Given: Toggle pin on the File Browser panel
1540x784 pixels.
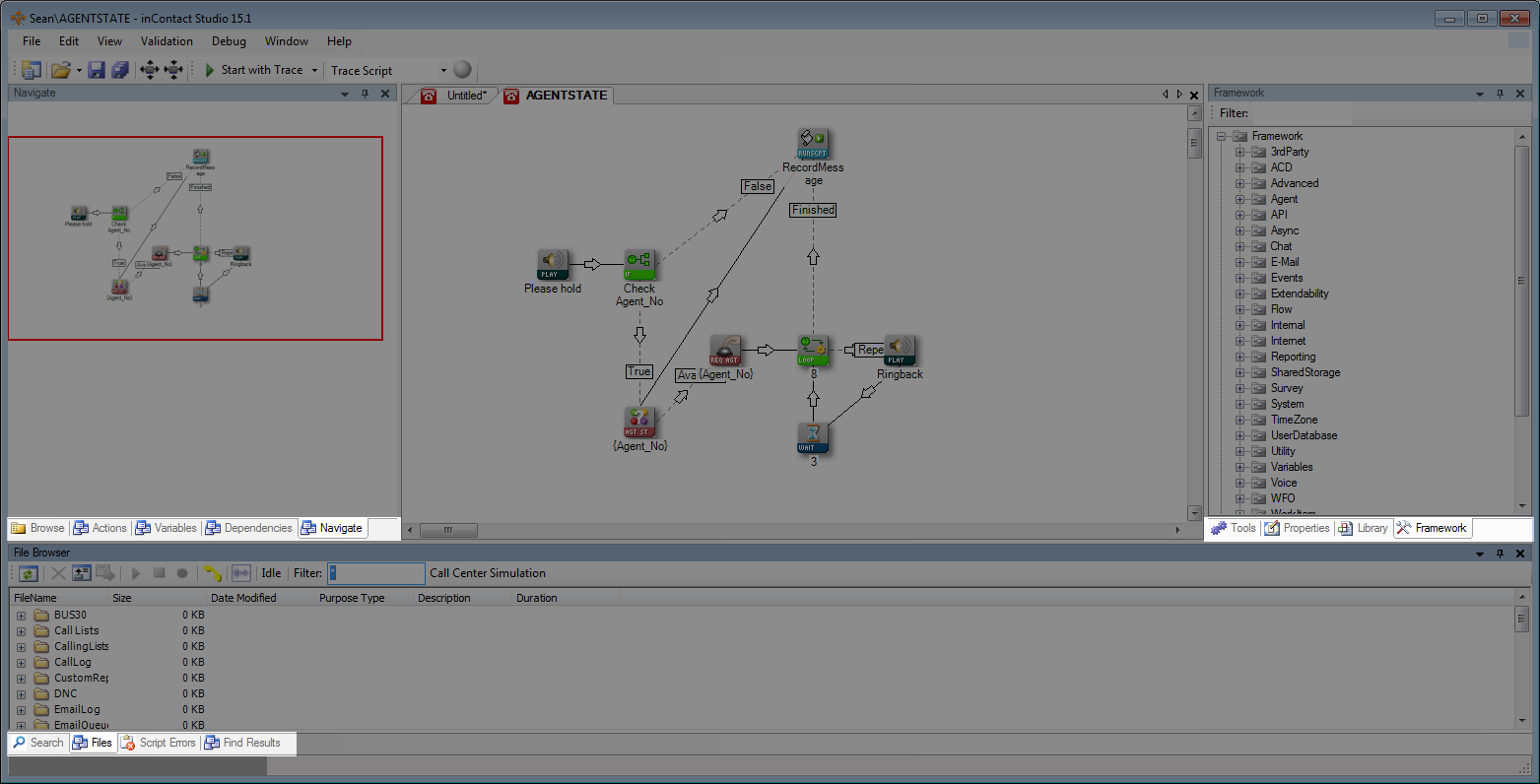Looking at the screenshot, I should click(1500, 554).
